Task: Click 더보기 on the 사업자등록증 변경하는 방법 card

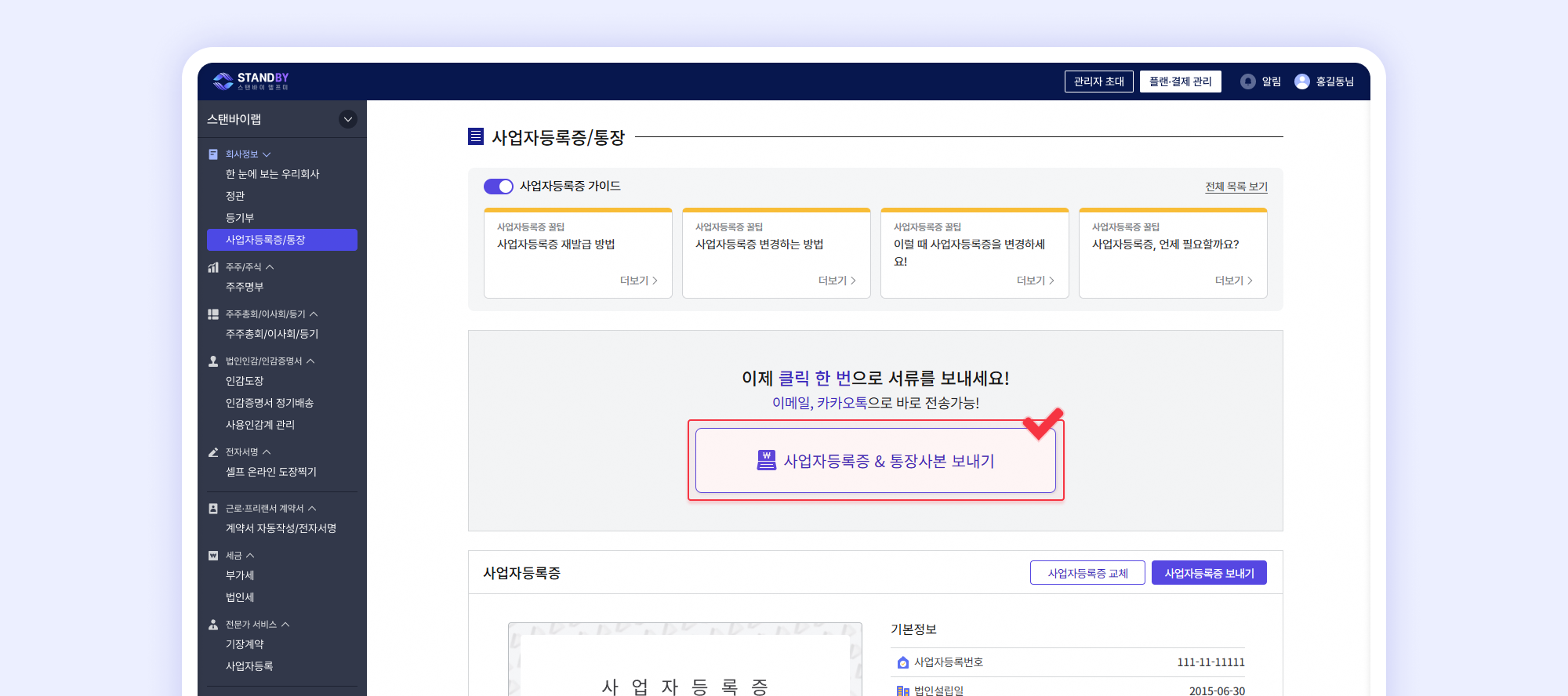Action: tap(837, 281)
